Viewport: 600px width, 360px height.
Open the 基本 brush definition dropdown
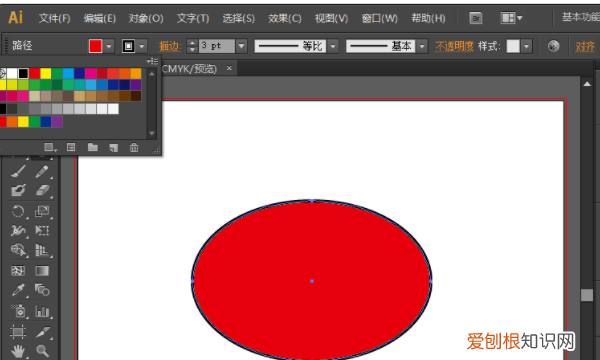click(x=422, y=46)
